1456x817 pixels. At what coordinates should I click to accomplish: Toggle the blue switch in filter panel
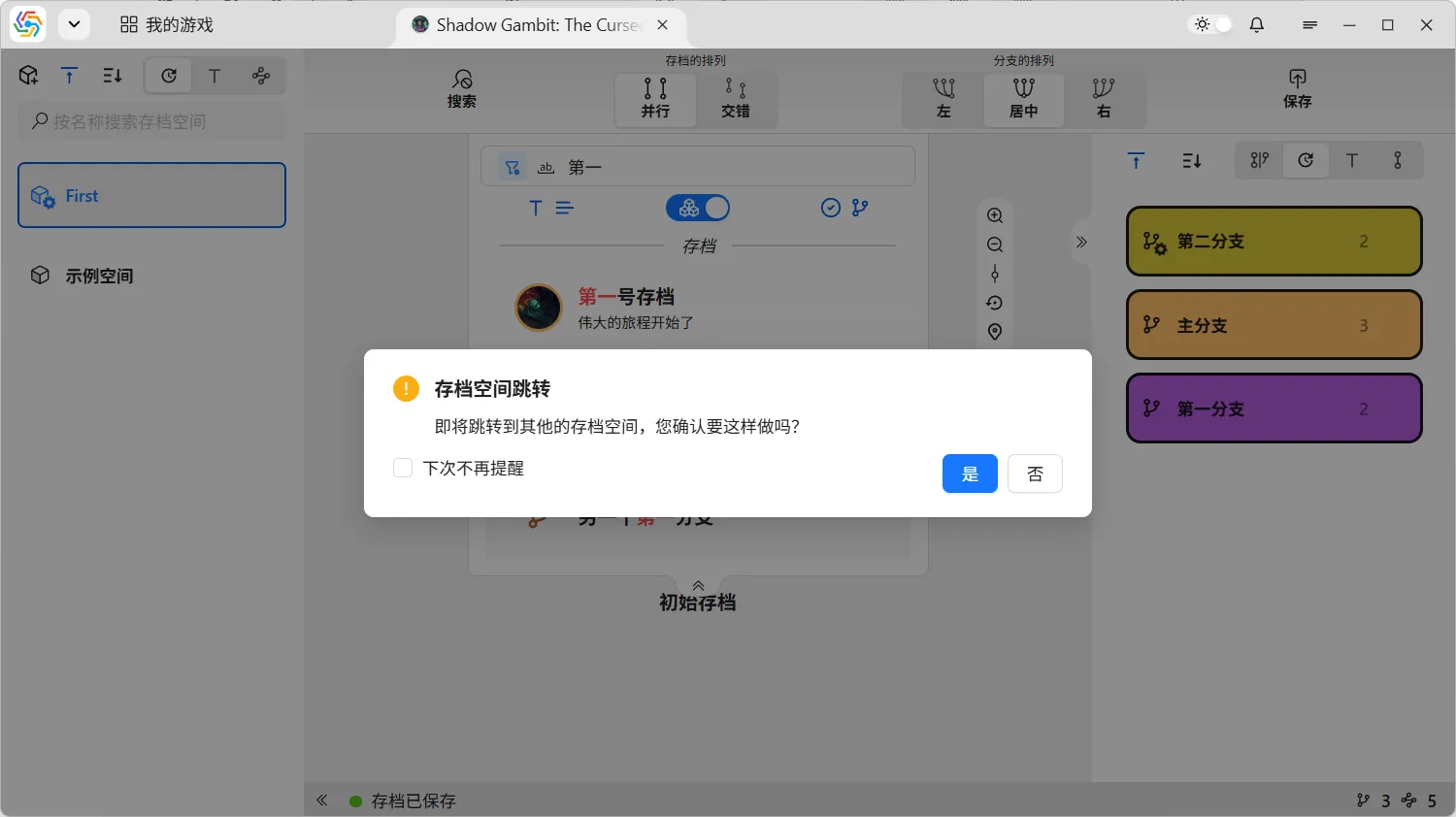tap(698, 208)
